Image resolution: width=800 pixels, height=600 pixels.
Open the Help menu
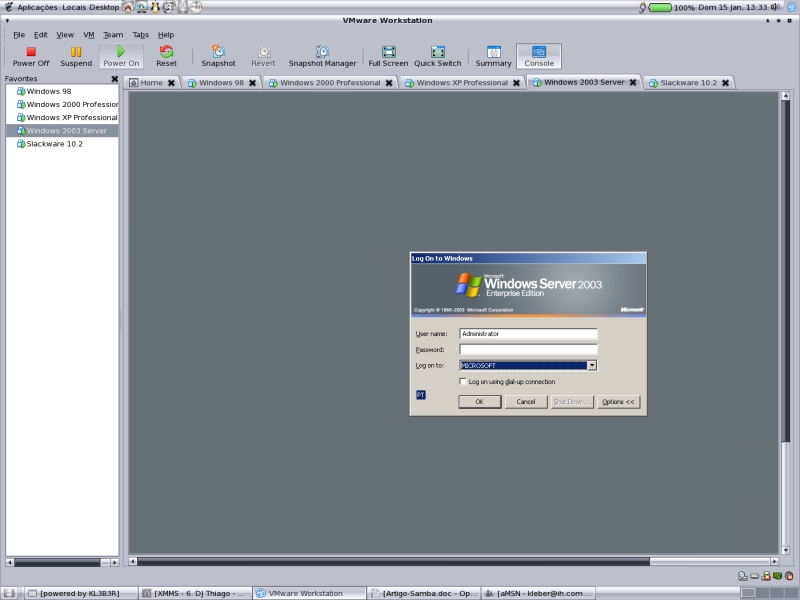coord(166,35)
